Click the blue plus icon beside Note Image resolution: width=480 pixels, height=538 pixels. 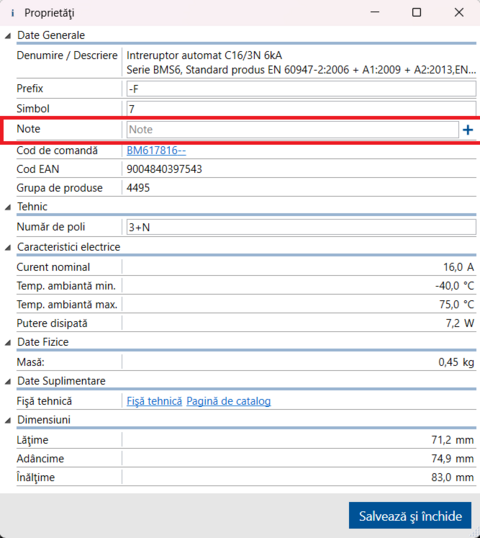pyautogui.click(x=468, y=130)
